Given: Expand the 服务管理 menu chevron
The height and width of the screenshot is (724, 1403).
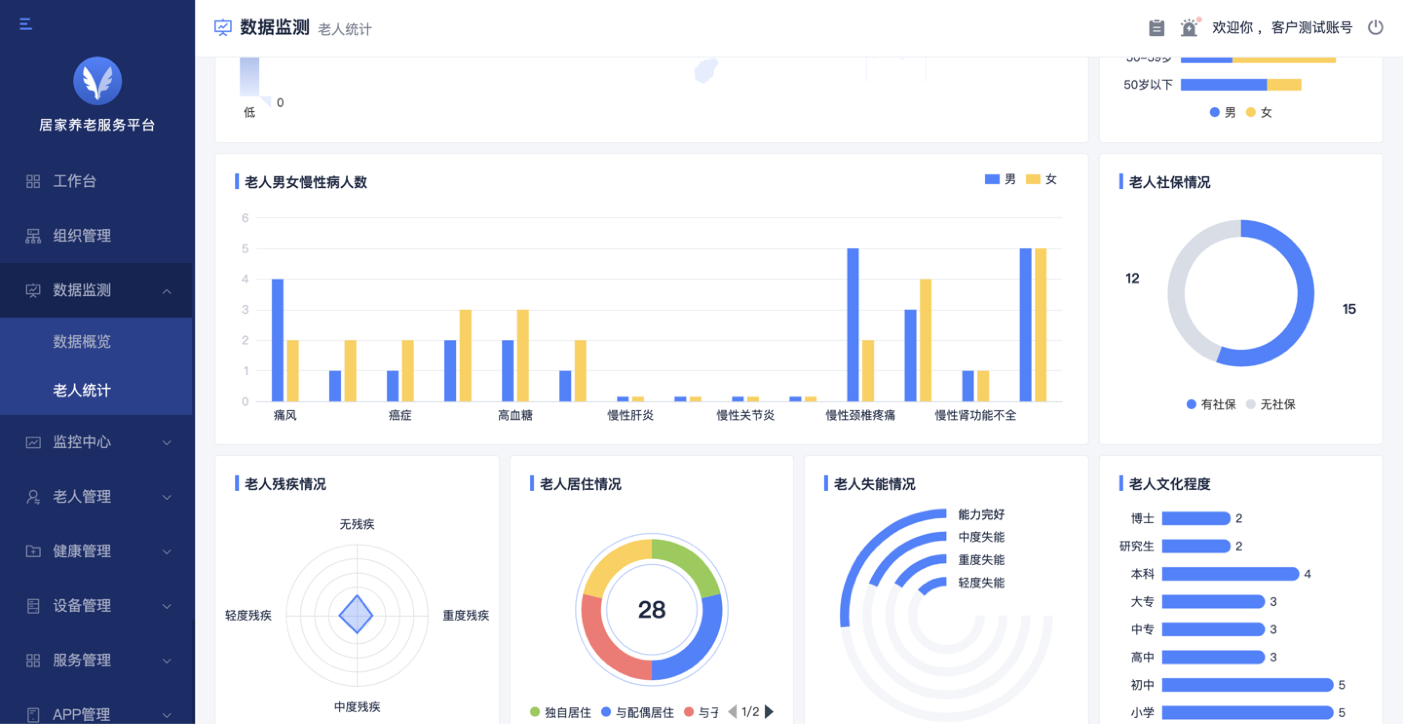Looking at the screenshot, I should [x=167, y=661].
